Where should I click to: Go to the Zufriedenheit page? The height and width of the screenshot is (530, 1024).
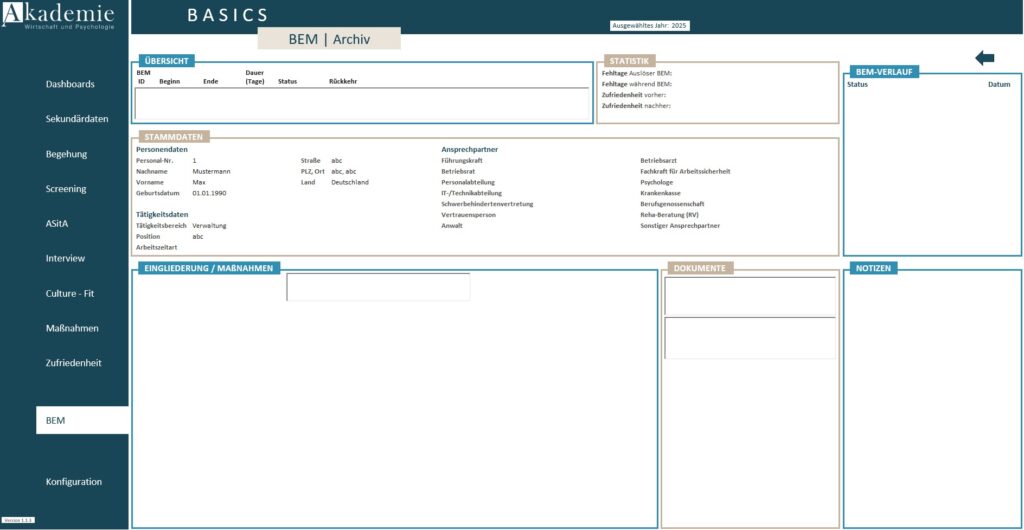click(73, 363)
